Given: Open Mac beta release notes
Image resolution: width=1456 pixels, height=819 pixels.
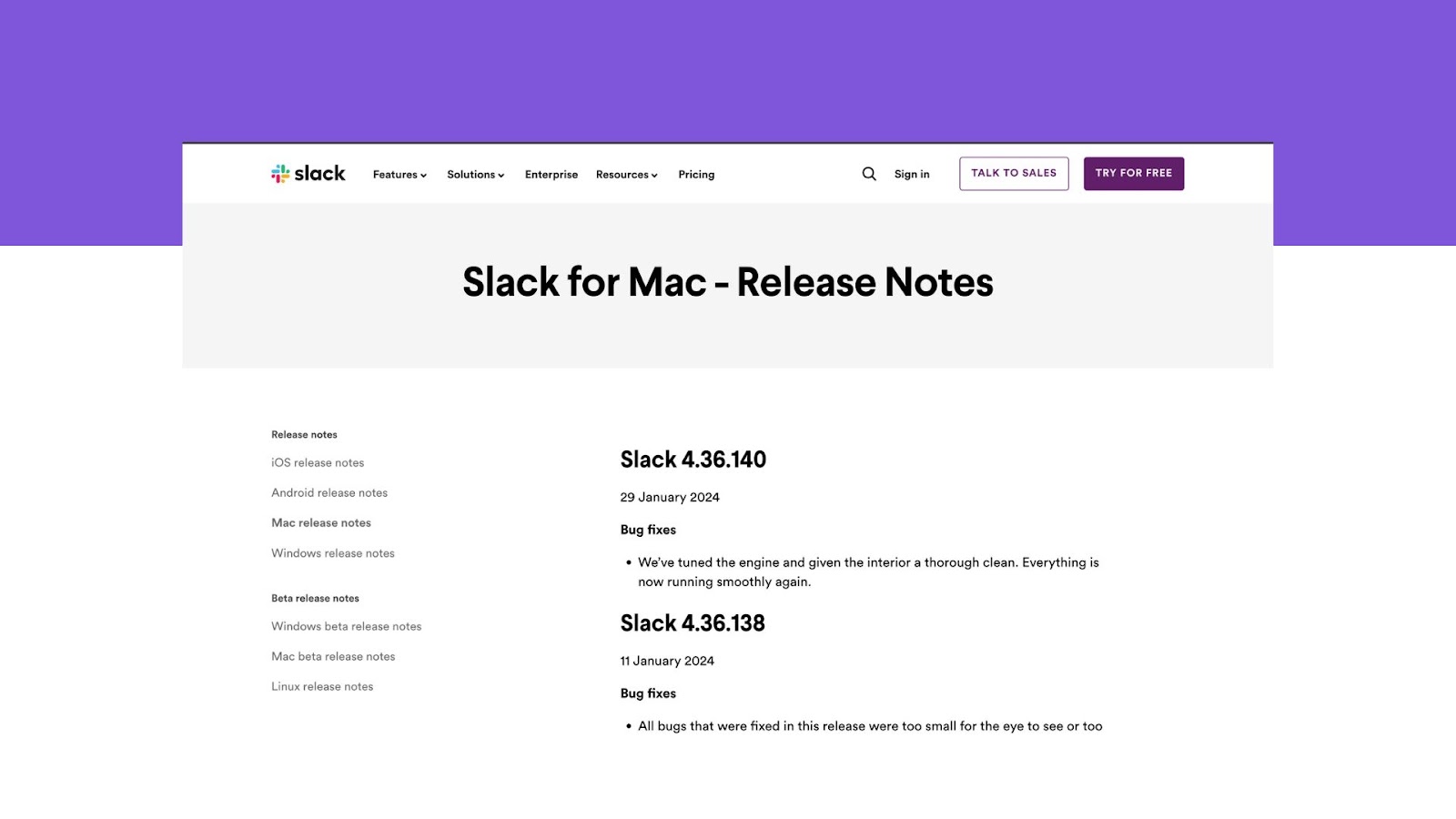Looking at the screenshot, I should [x=333, y=656].
